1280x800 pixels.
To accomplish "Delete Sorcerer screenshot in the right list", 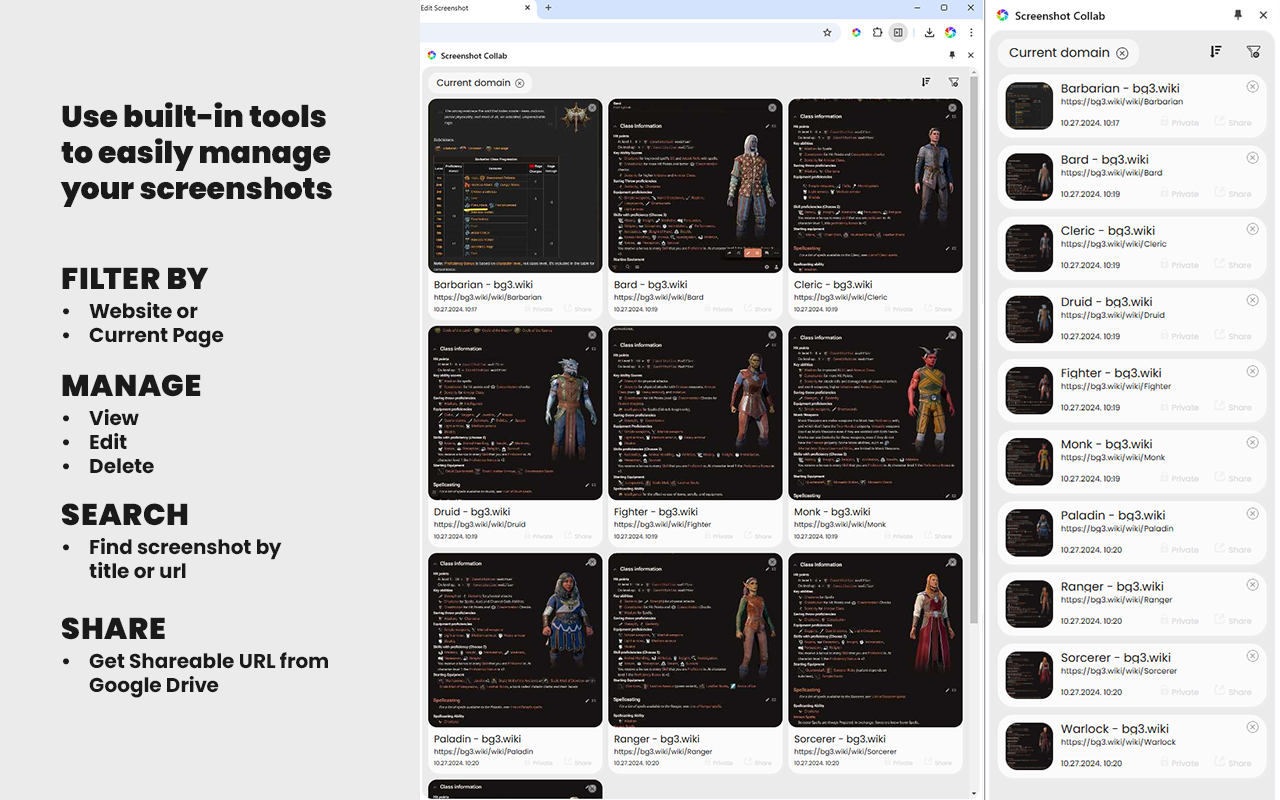I will (1253, 656).
